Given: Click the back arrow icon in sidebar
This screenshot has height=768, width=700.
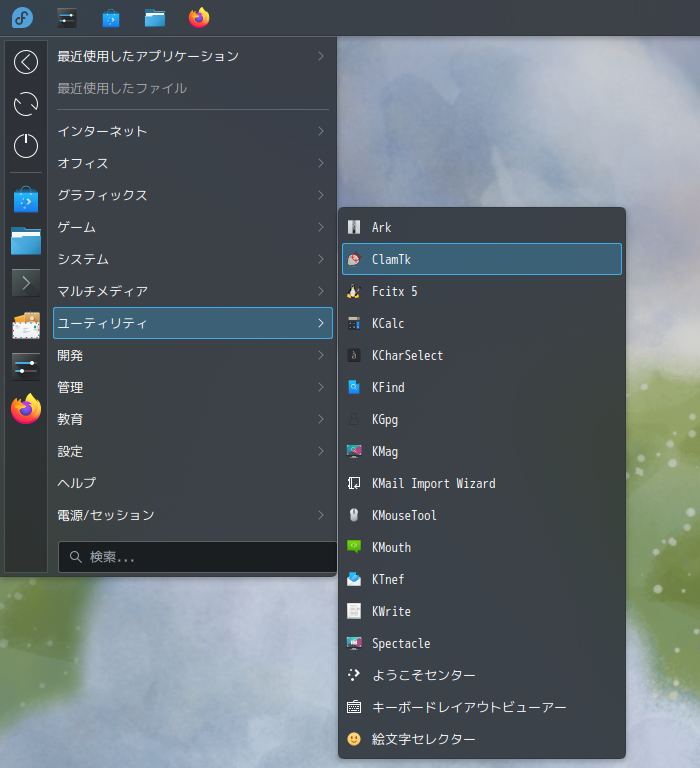Looking at the screenshot, I should click(x=26, y=62).
